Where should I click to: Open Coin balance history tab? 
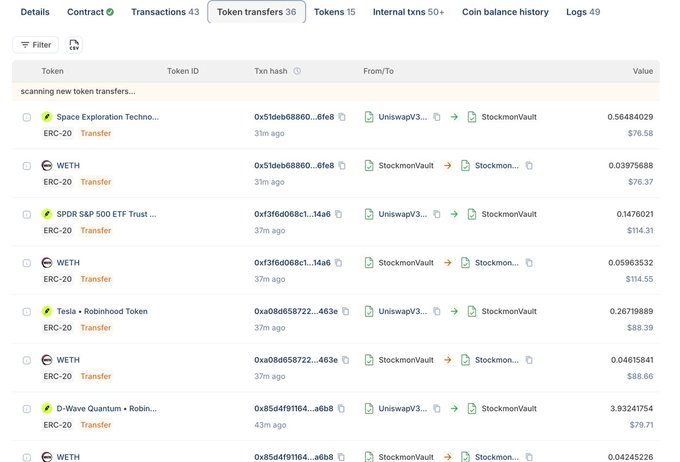pos(505,12)
